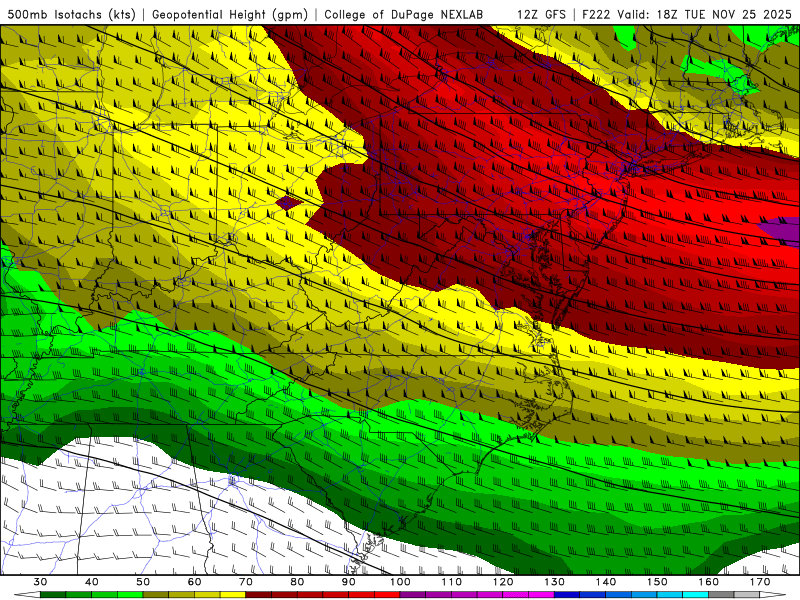Click the left arrow end of the color bar
The height and width of the screenshot is (600, 800).
27,595
